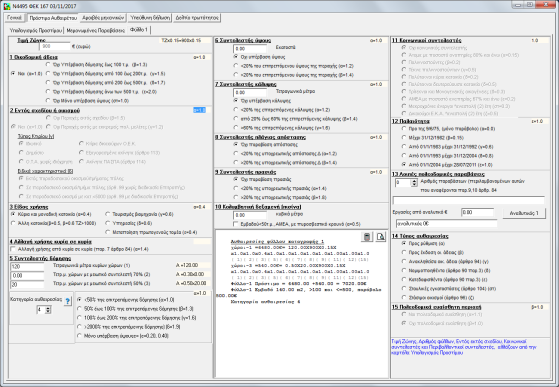Select section 1 height-only option (στ=1.0)
The width and height of the screenshot is (559, 387).
tap(88, 100)
